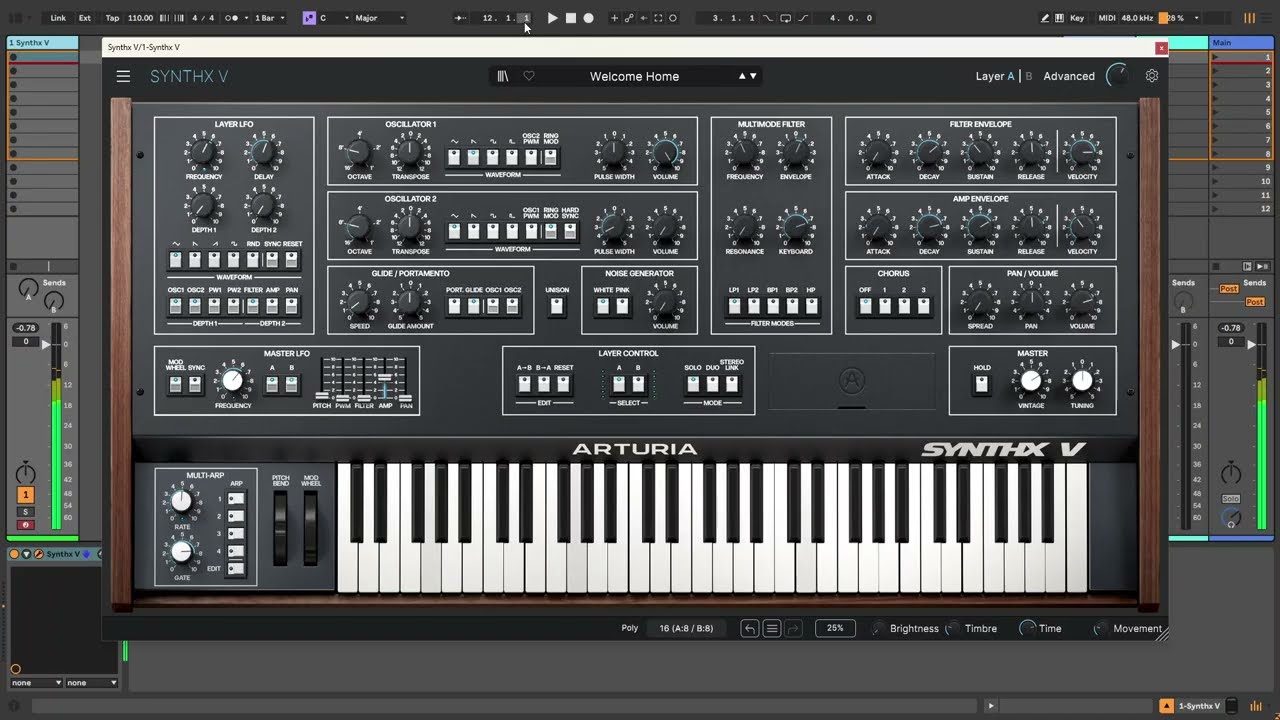Viewport: 1280px width, 720px height.
Task: Switch to Layer B
Action: pyautogui.click(x=1029, y=76)
